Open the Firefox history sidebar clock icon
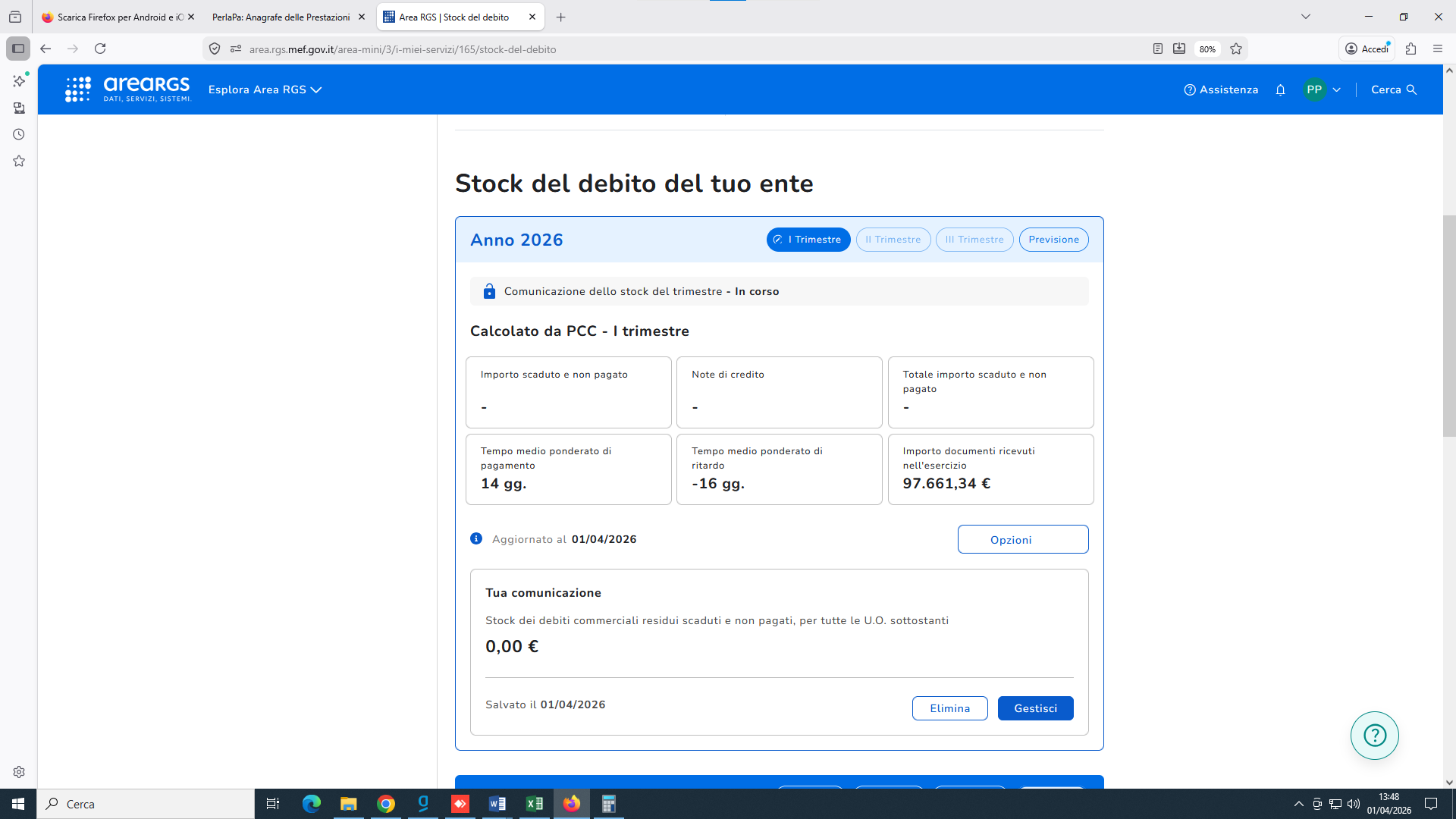Screen dimensions: 1456x819 tap(19, 134)
